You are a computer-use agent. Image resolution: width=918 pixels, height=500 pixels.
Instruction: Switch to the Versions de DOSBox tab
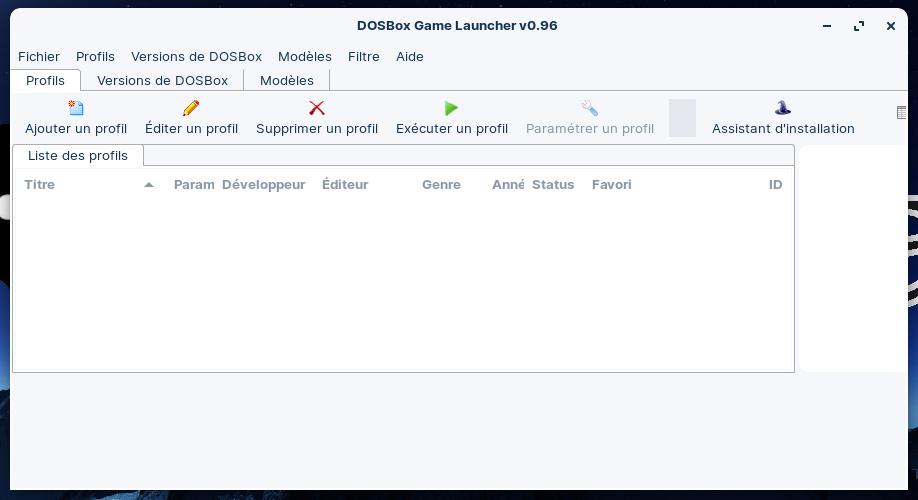click(162, 81)
